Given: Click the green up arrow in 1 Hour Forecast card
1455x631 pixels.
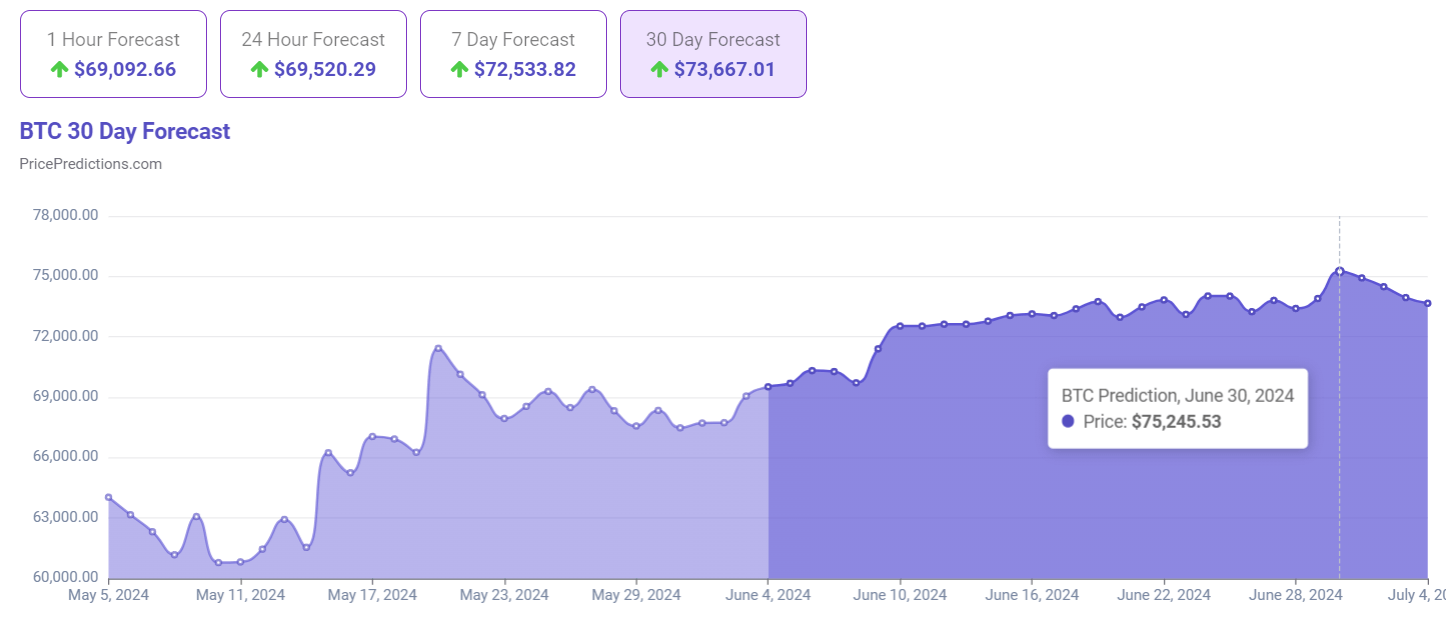Looking at the screenshot, I should pyautogui.click(x=59, y=69).
